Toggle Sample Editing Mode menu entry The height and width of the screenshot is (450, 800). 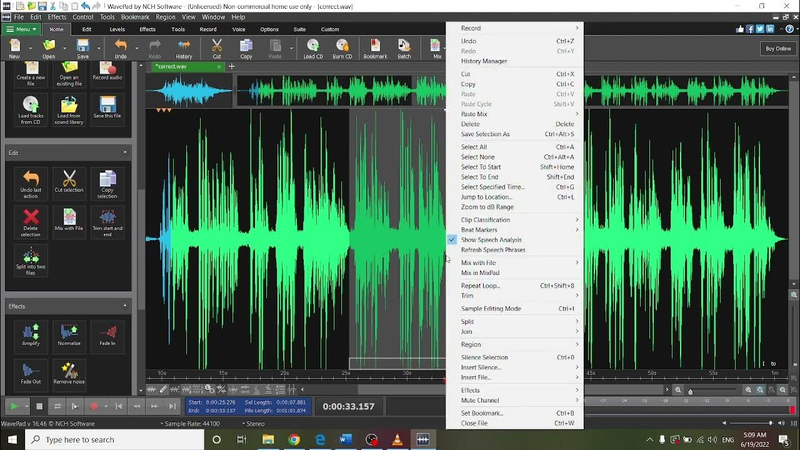(515, 309)
